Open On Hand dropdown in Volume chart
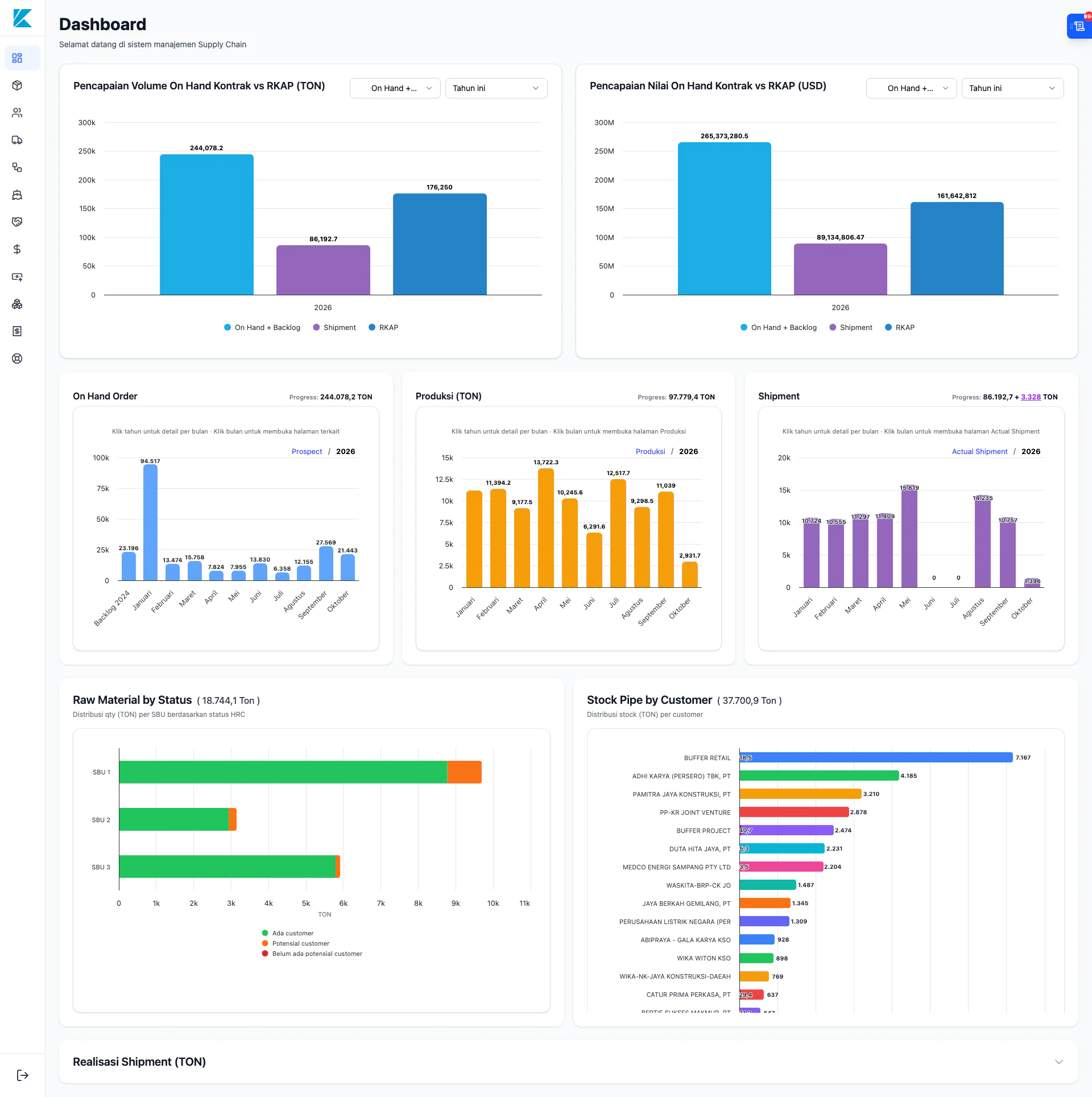The height and width of the screenshot is (1097, 1092). coord(395,88)
